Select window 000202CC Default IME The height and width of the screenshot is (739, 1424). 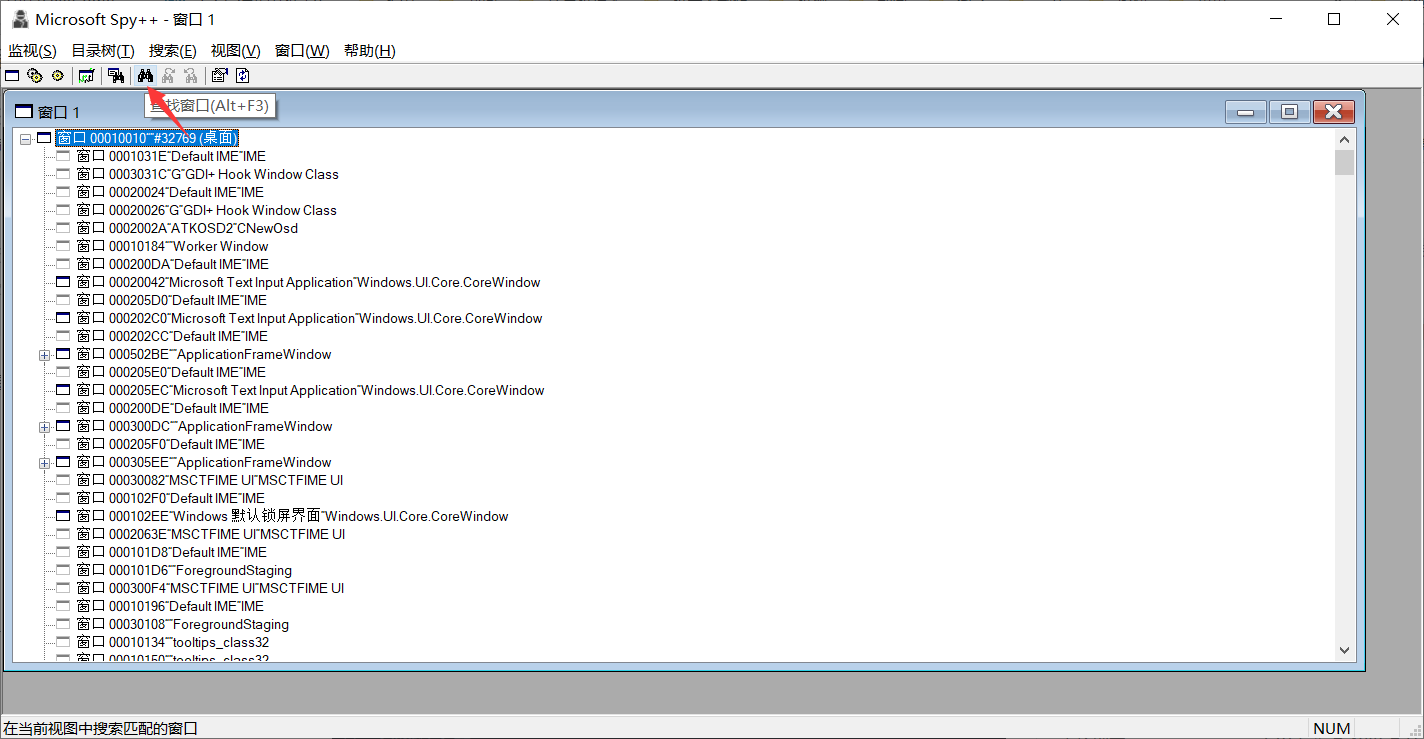tap(172, 336)
